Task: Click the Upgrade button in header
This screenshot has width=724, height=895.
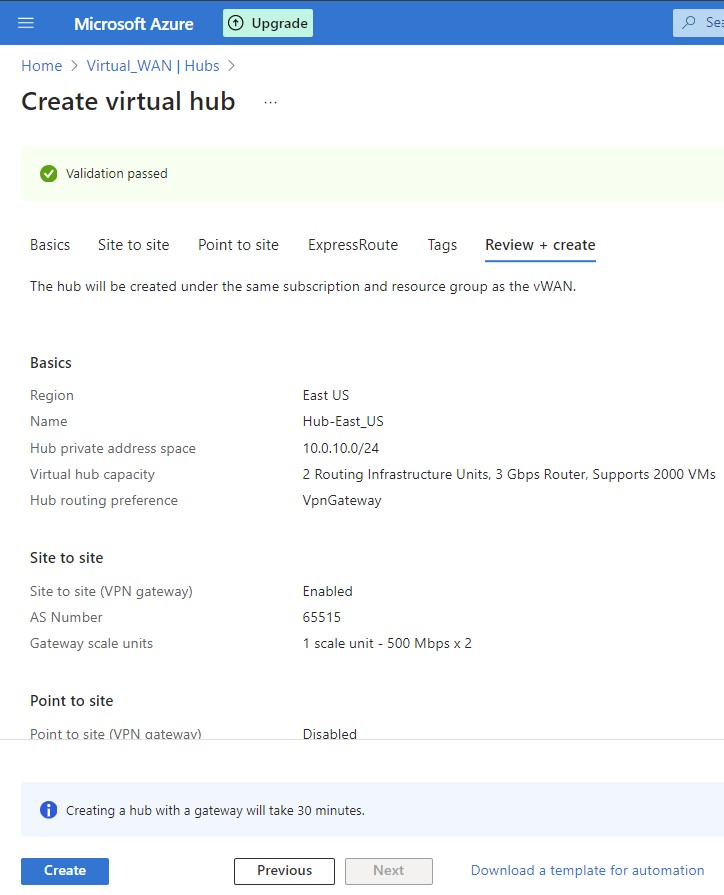Action: pyautogui.click(x=268, y=23)
